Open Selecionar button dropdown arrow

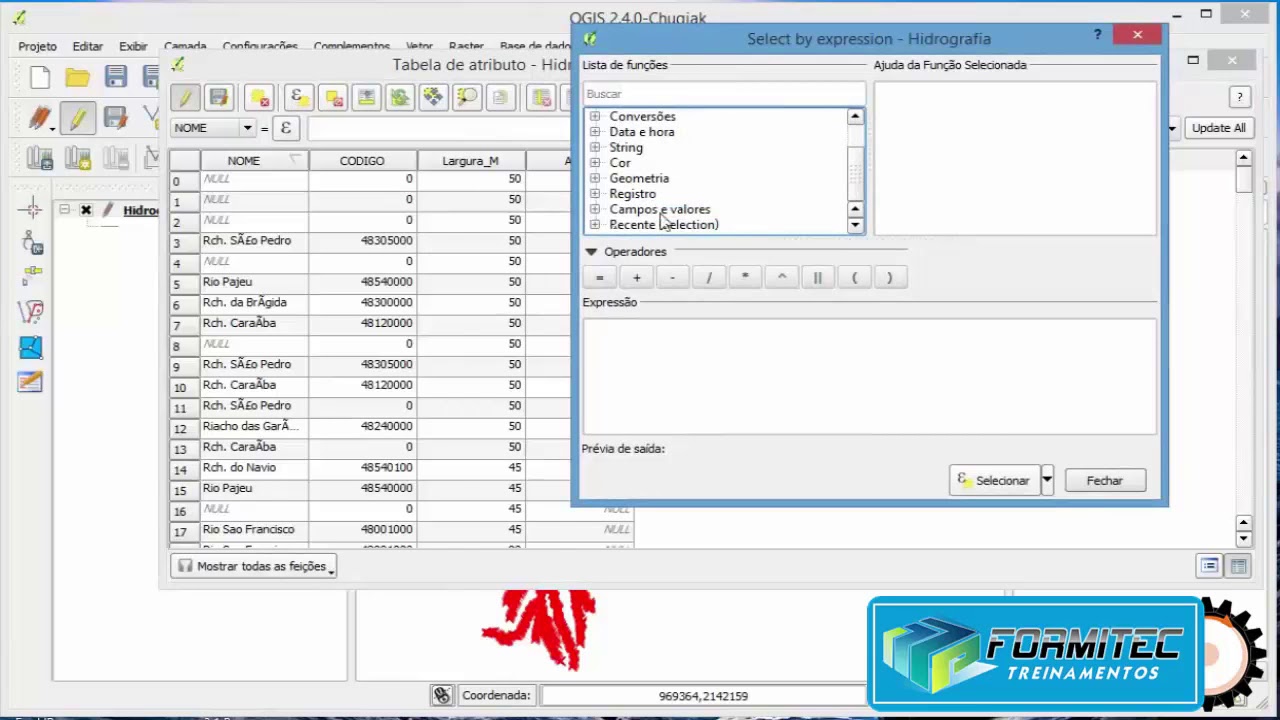click(x=1047, y=480)
